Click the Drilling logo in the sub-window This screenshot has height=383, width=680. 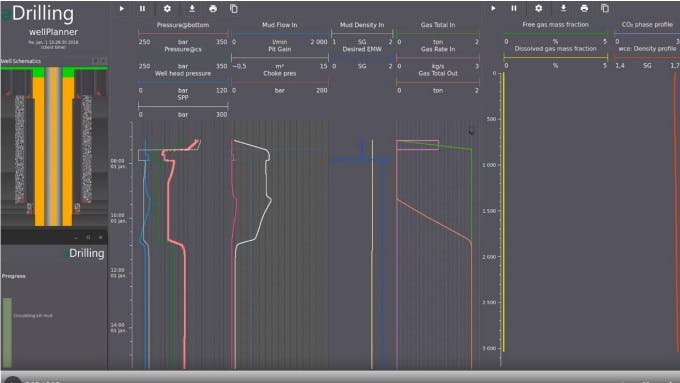click(85, 253)
